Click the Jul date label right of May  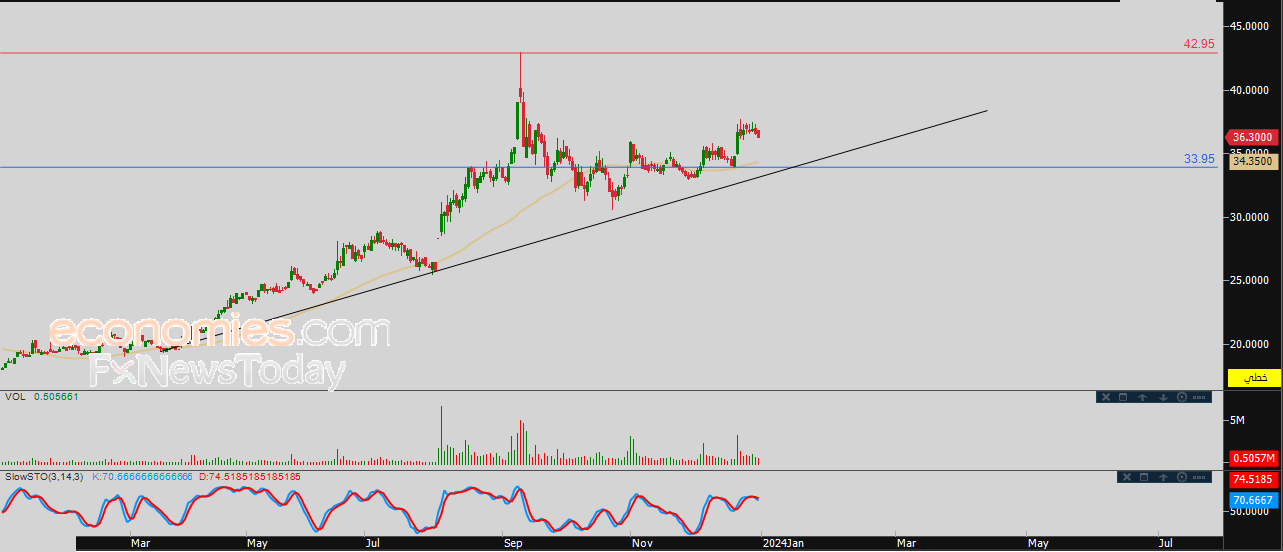(x=1165, y=543)
